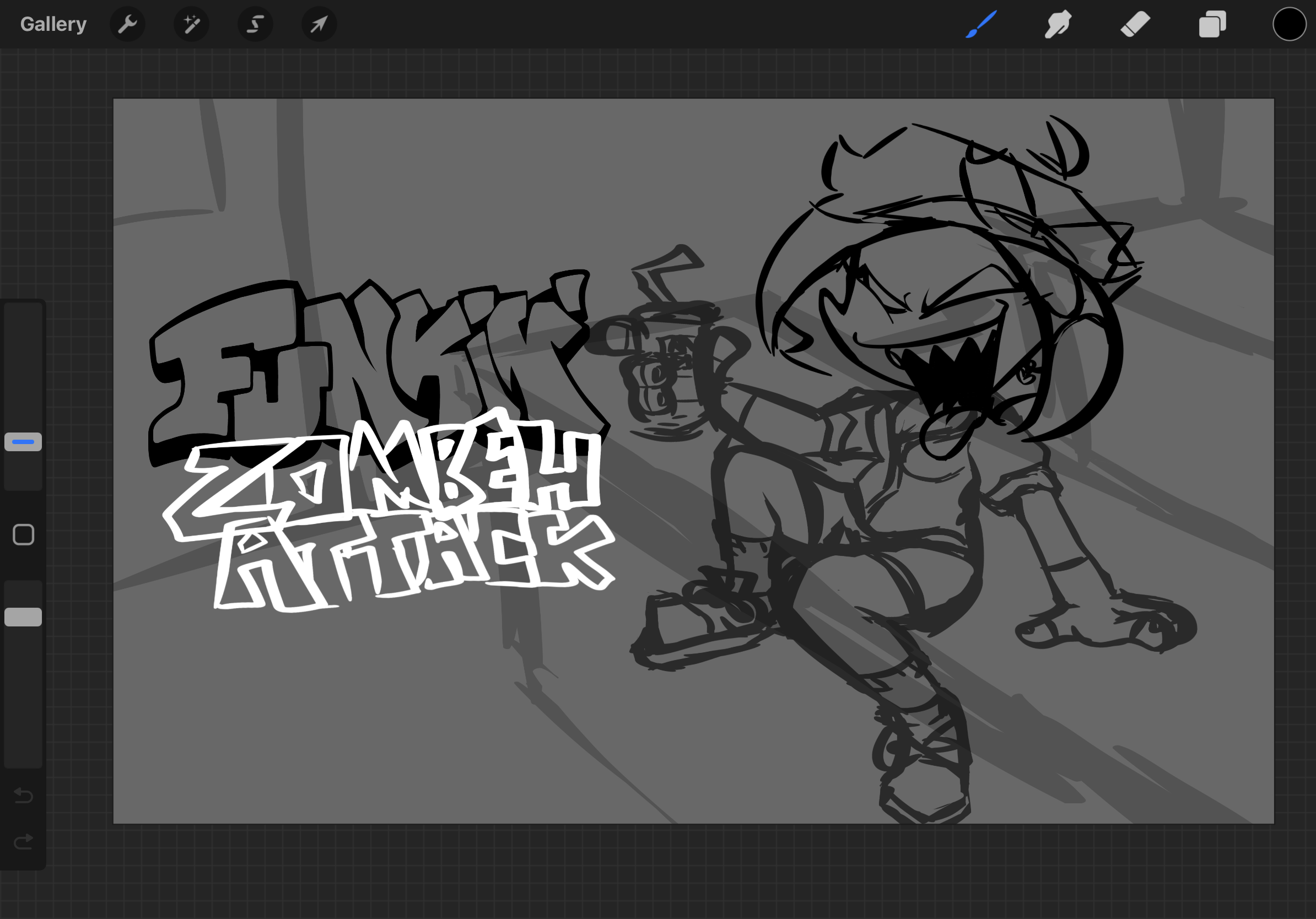Activate the Selection tool

pos(255,24)
